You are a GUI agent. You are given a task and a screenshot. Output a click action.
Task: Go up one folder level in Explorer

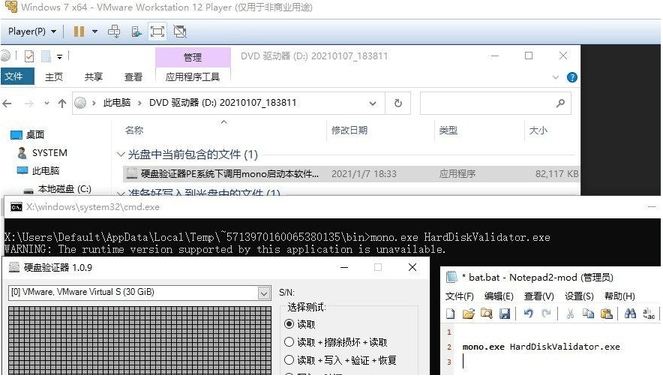pos(62,103)
